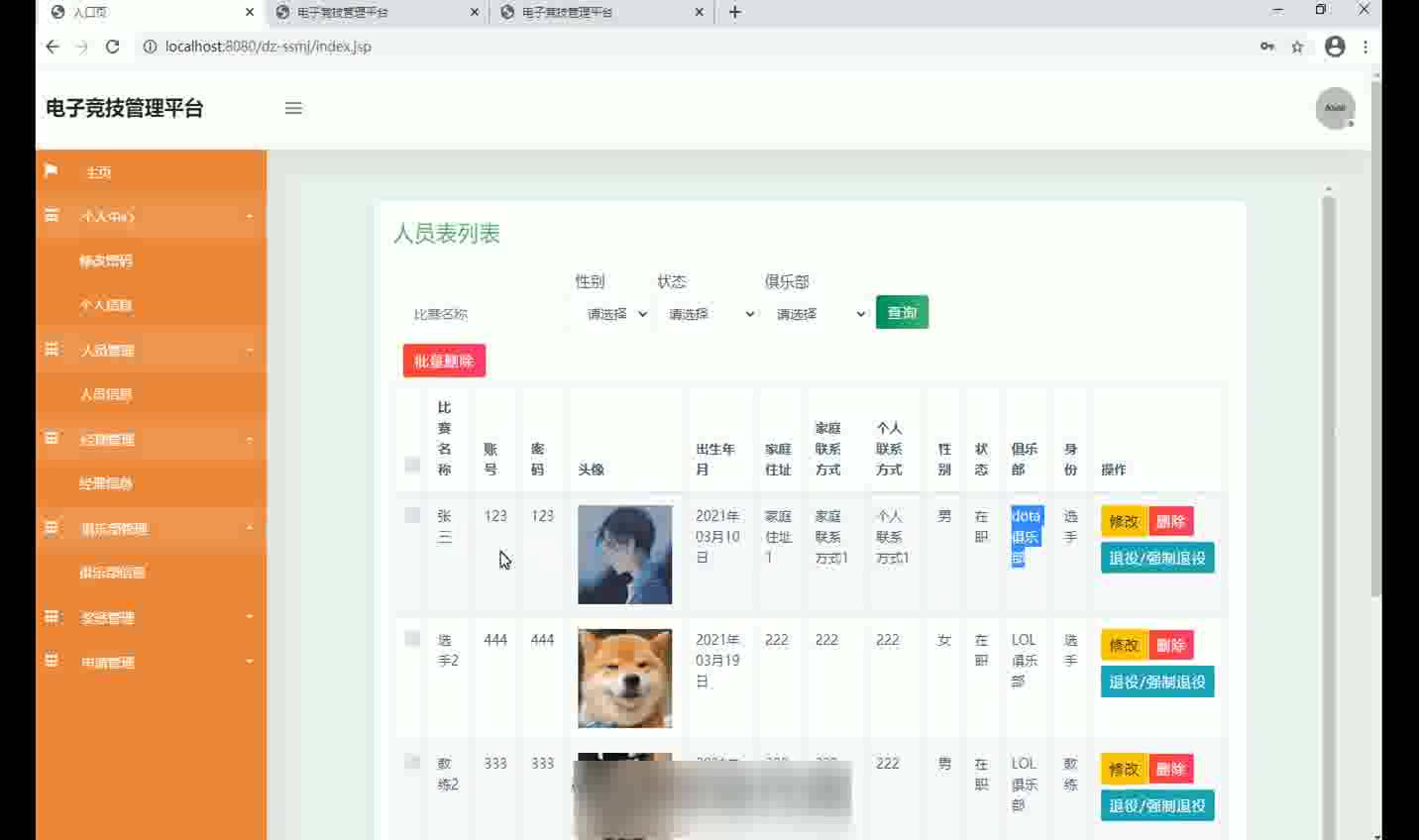Click the flag icon beside 主页
Image resolution: width=1419 pixels, height=840 pixels.
pos(52,171)
